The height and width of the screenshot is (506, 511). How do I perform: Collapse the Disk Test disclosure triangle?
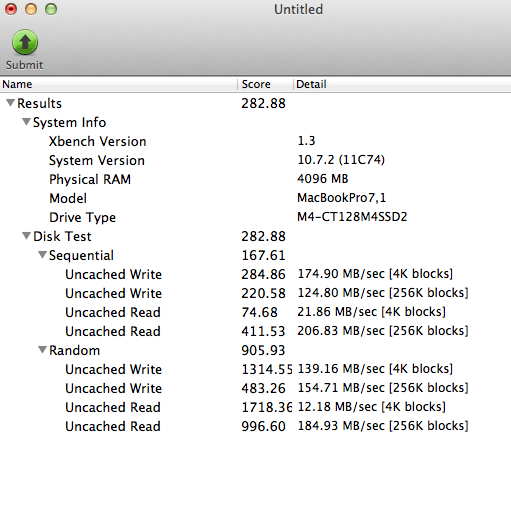tap(26, 236)
